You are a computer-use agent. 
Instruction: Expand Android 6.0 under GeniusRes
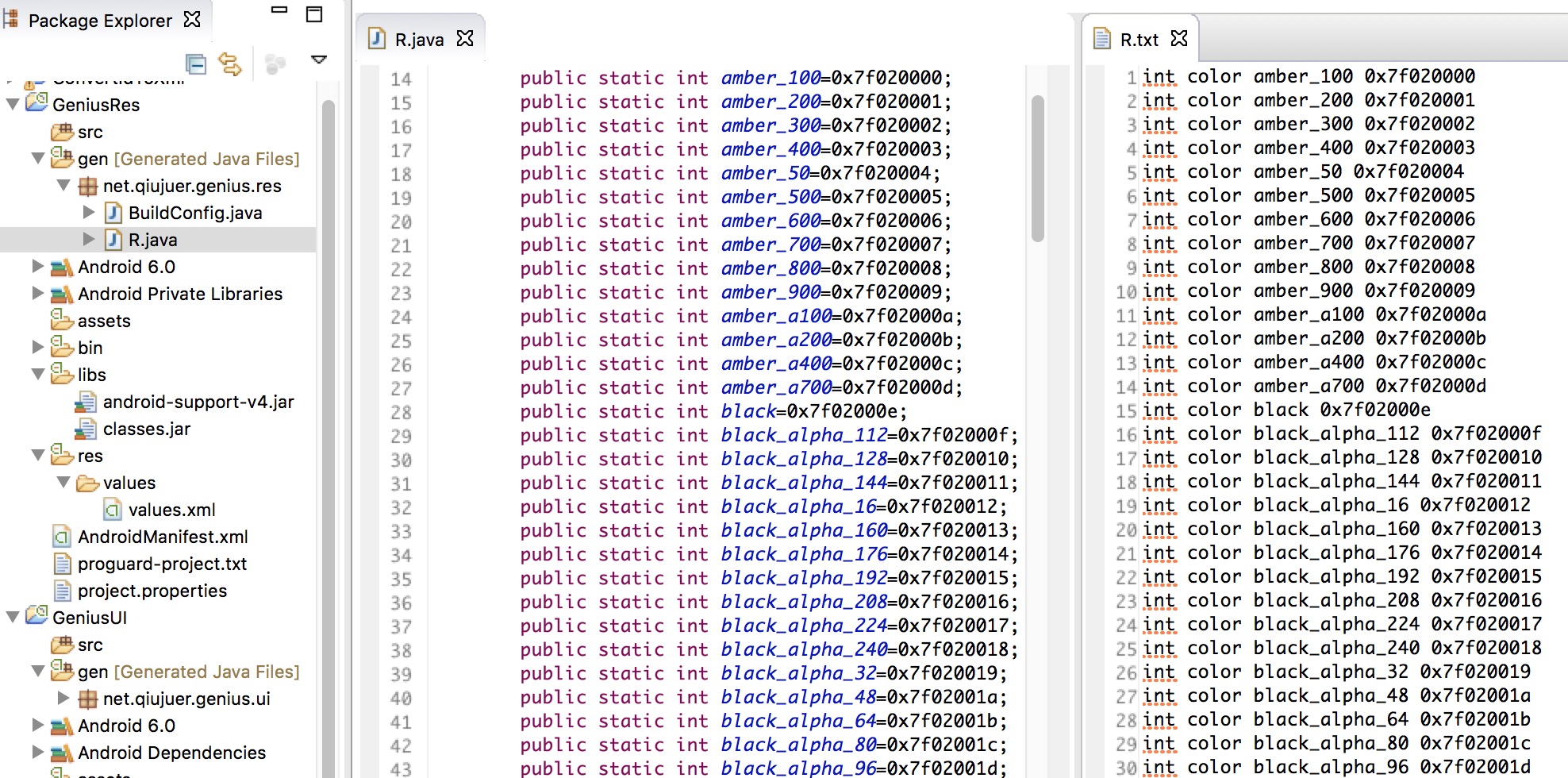click(x=37, y=266)
